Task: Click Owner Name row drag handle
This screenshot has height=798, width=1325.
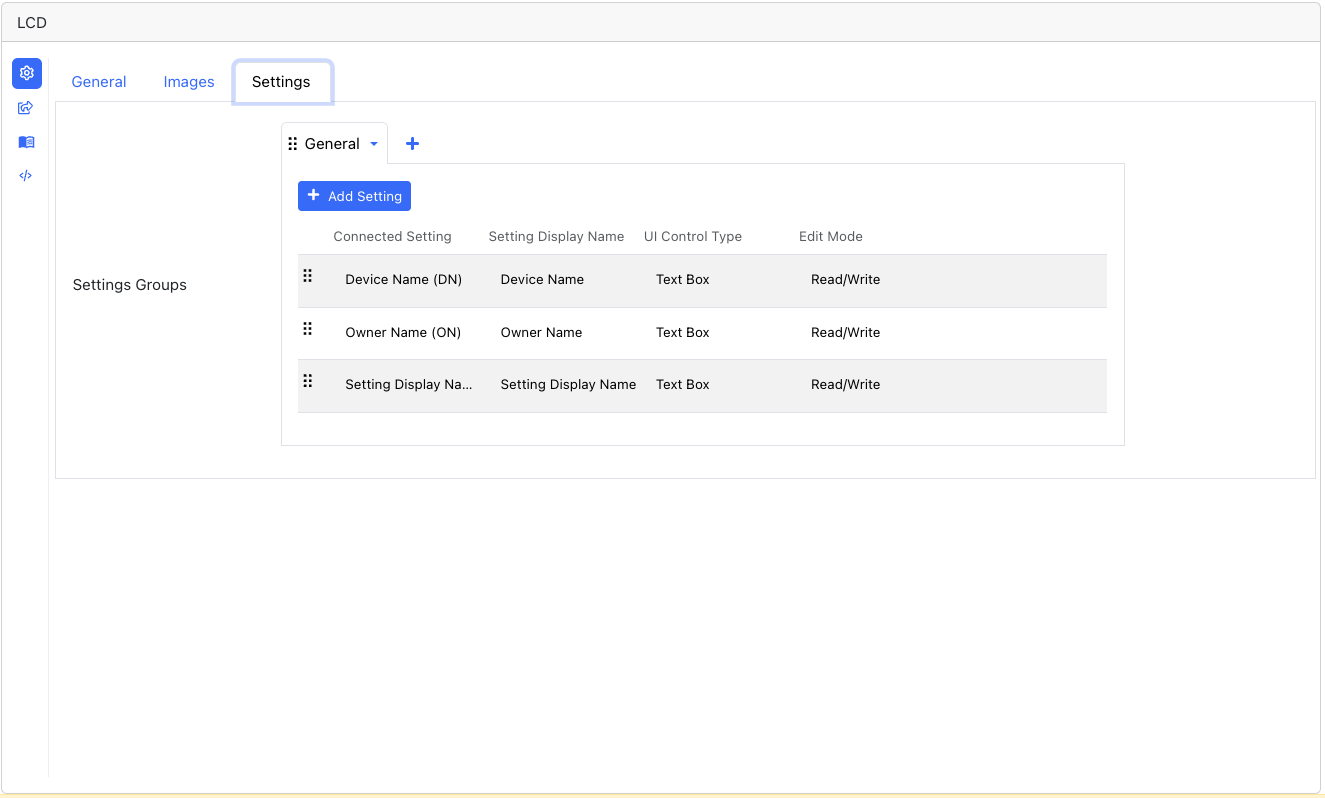Action: [x=308, y=328]
